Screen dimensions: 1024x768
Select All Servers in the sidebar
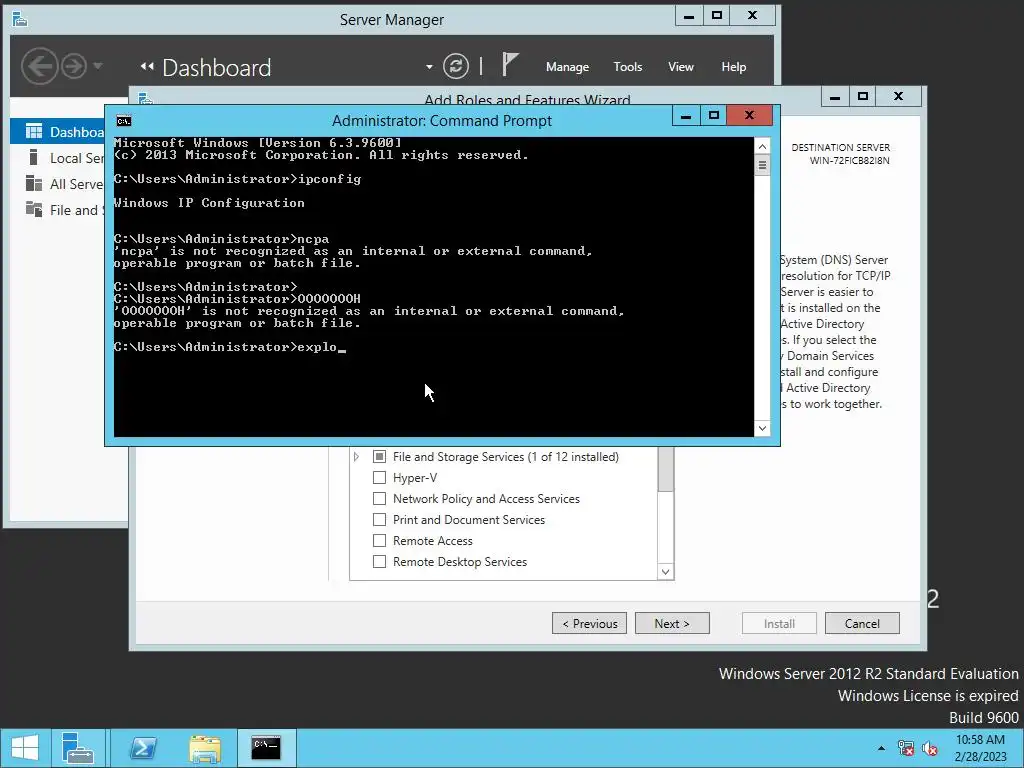click(x=57, y=184)
